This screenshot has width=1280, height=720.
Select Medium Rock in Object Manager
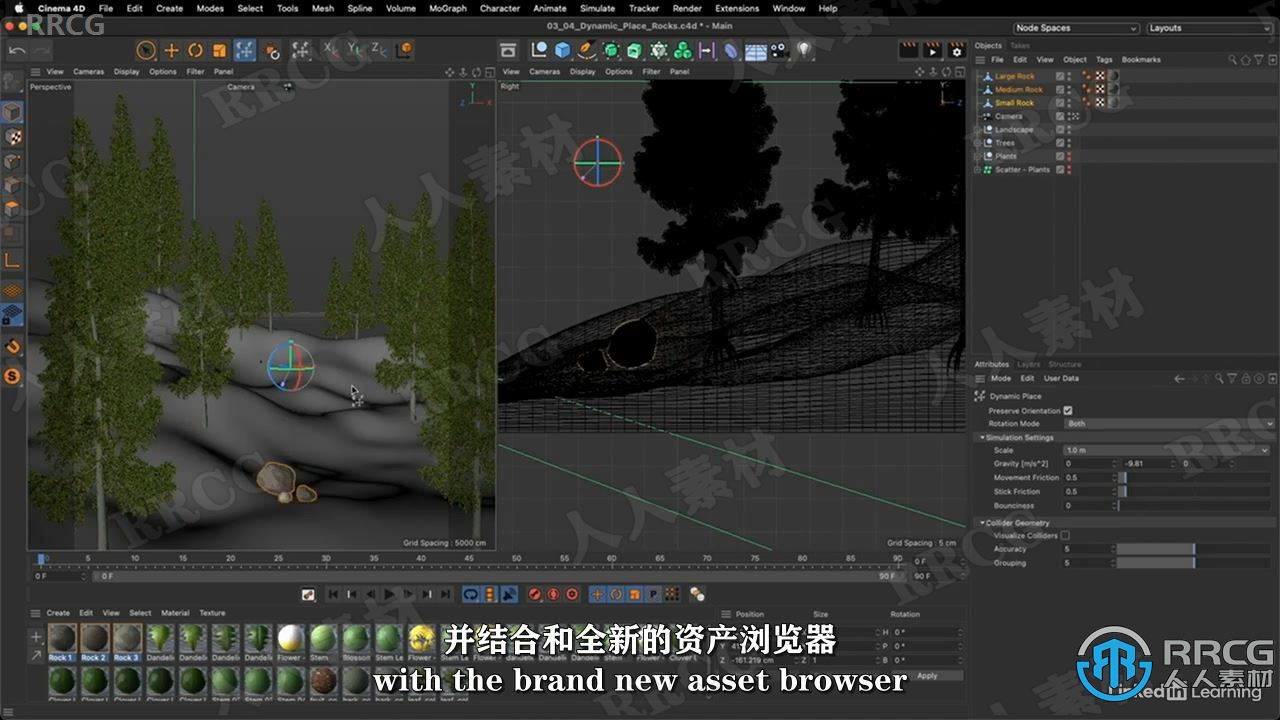coord(1018,89)
